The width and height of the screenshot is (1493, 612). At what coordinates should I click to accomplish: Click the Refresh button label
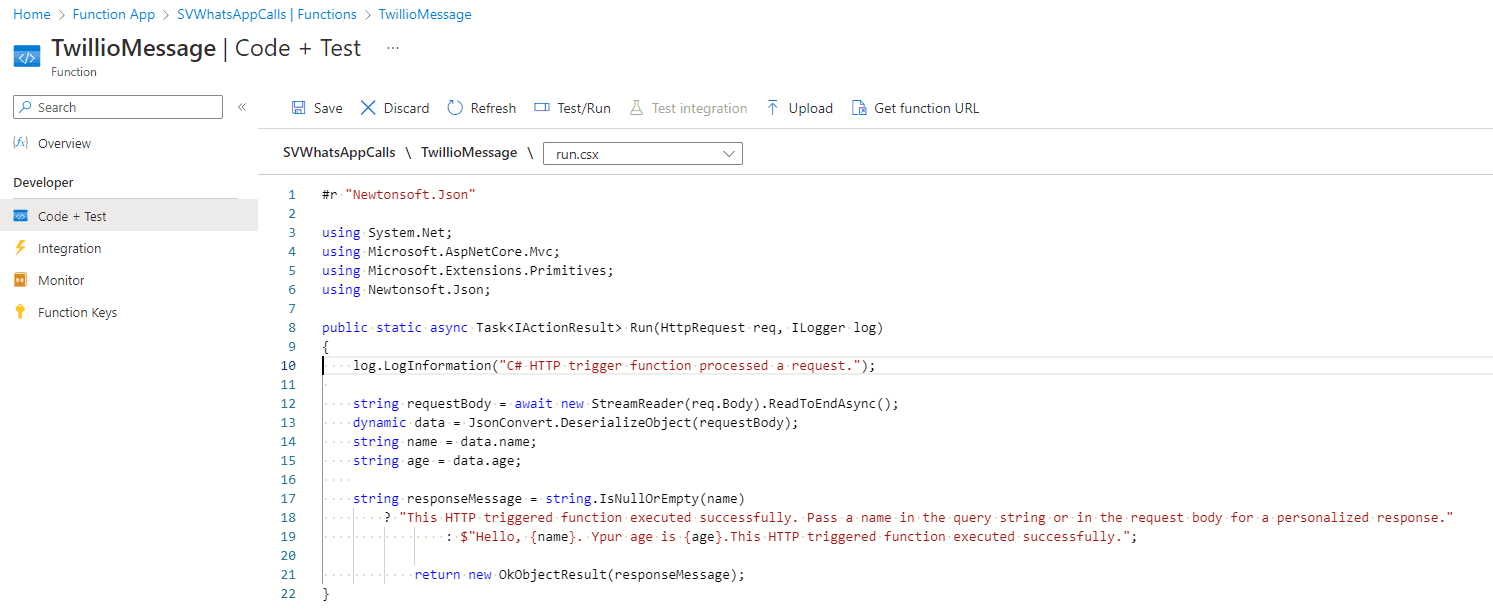pyautogui.click(x=493, y=108)
